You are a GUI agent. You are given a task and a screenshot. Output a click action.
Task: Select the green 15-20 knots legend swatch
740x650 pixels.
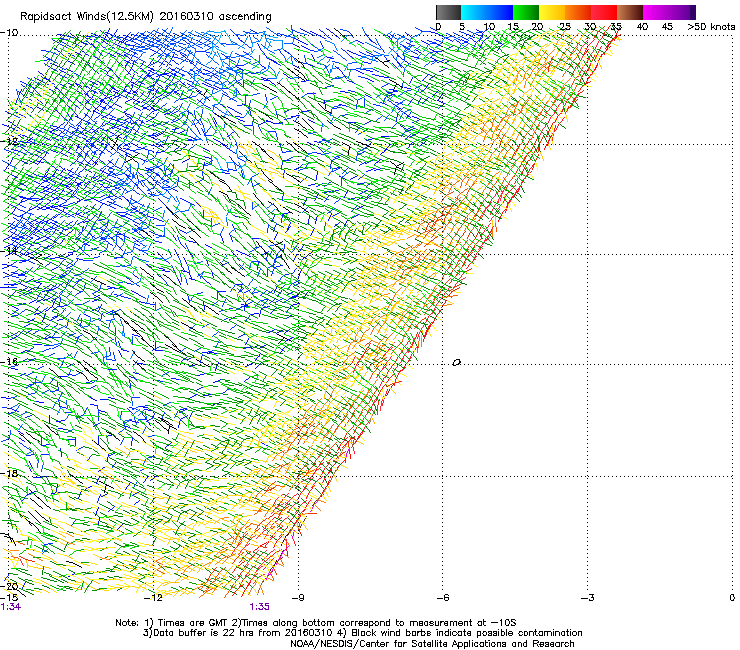[526, 12]
